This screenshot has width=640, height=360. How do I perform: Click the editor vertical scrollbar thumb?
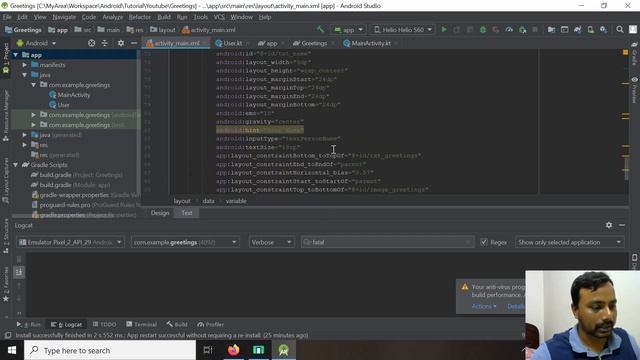[626, 168]
